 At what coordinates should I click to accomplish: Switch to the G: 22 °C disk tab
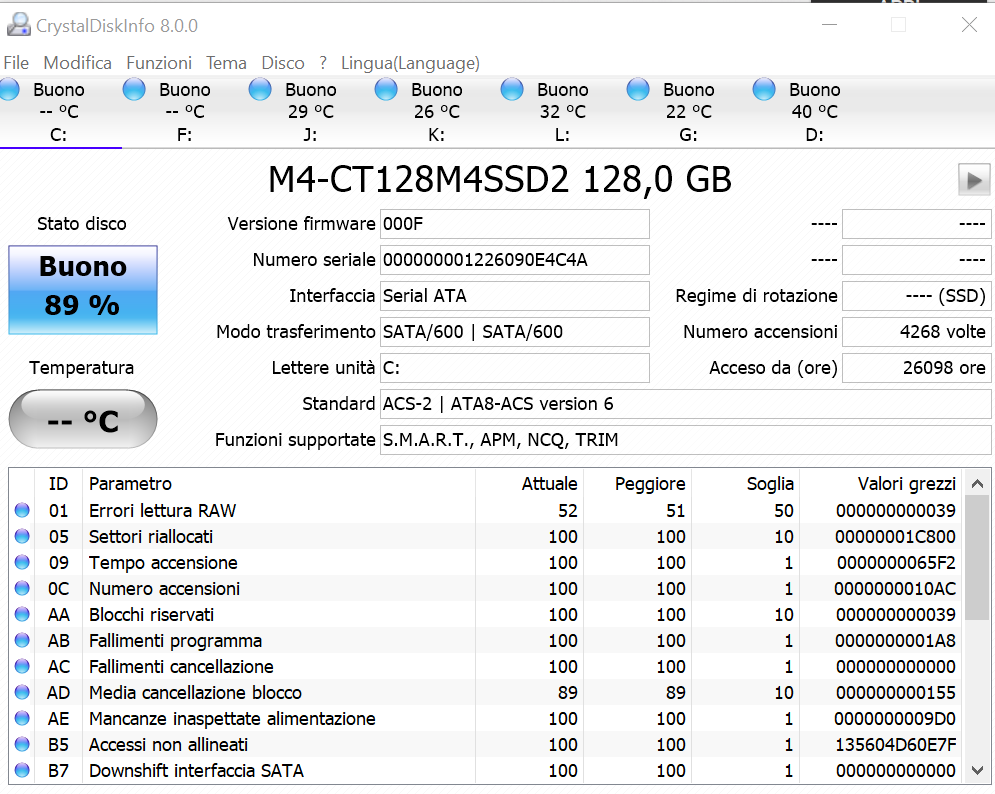[x=689, y=112]
